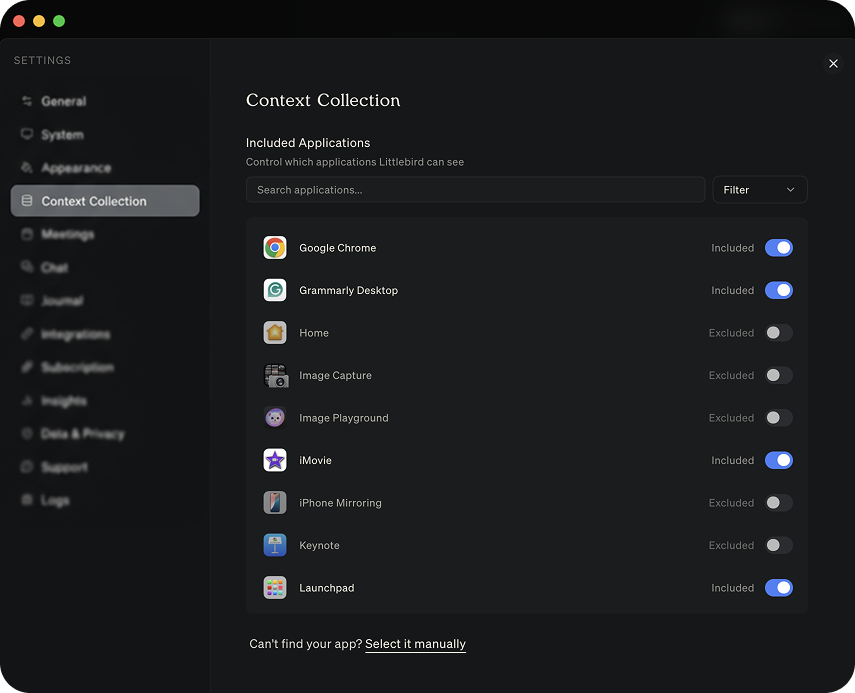Close the Context Collection settings panel

pos(833,63)
